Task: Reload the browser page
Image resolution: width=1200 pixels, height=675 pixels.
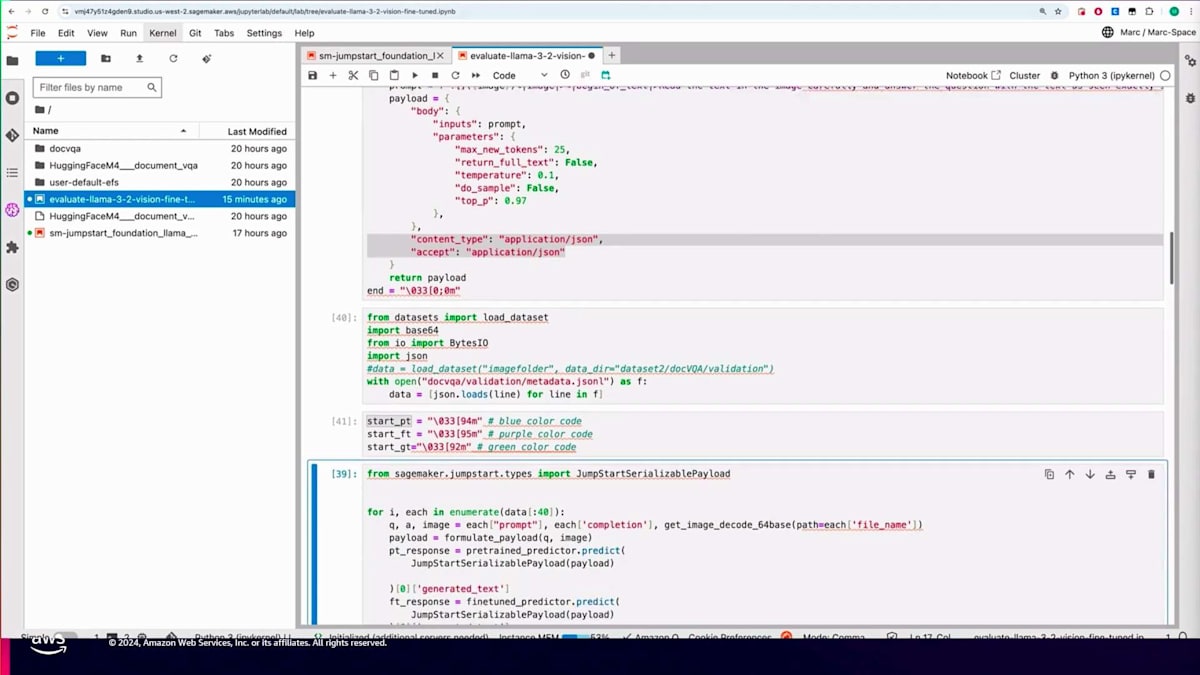Action: coord(45,12)
